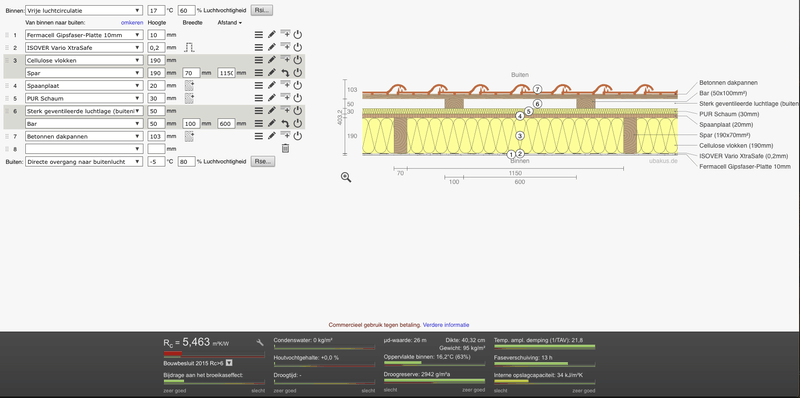Click the Rsi... button

tap(262, 10)
